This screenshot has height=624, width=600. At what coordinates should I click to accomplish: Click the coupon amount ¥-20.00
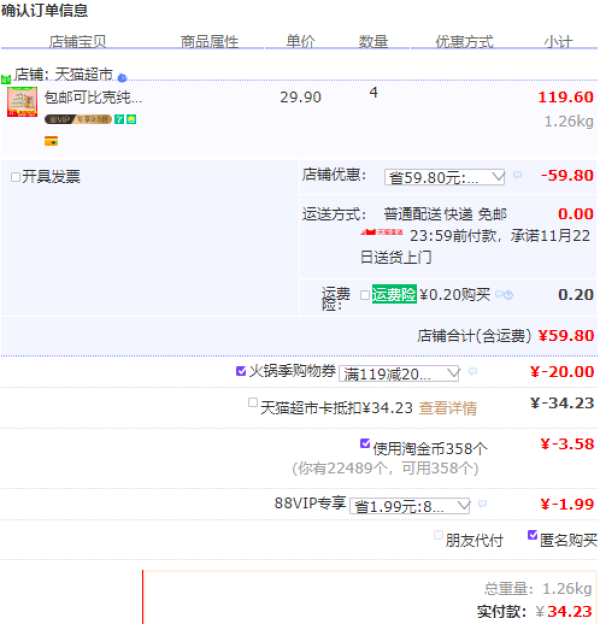tap(562, 372)
